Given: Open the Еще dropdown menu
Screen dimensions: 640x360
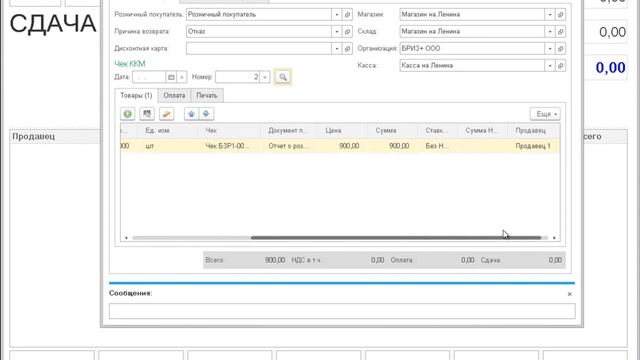Looking at the screenshot, I should (x=545, y=114).
